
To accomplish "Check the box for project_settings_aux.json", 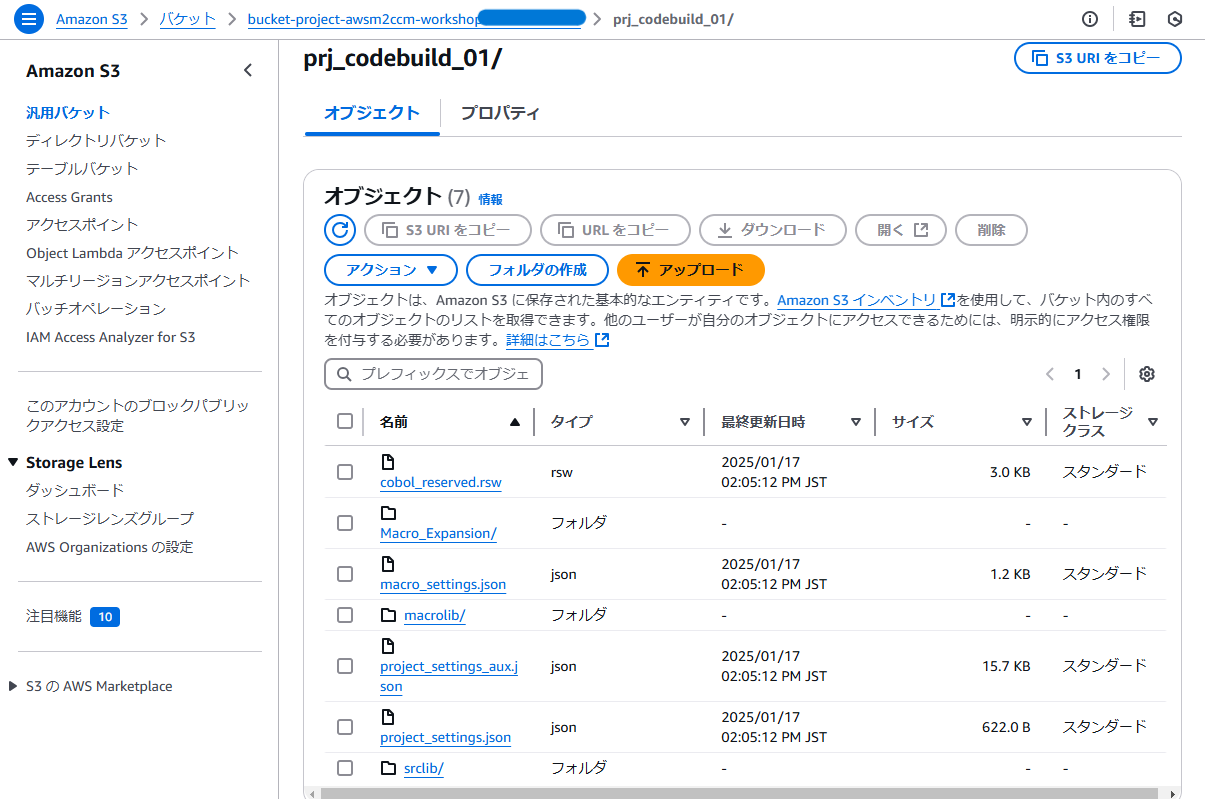I will click(345, 666).
